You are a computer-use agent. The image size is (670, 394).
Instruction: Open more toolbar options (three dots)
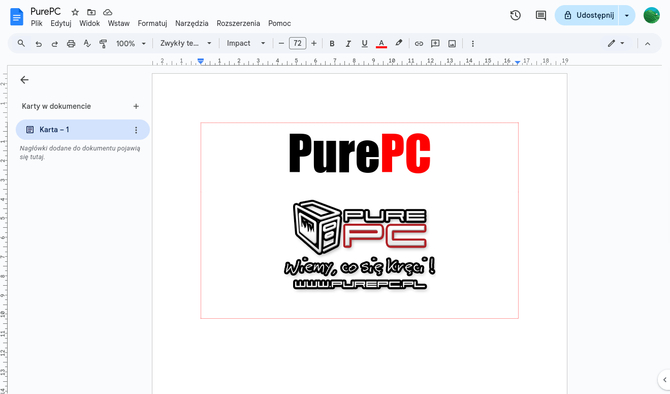(473, 44)
